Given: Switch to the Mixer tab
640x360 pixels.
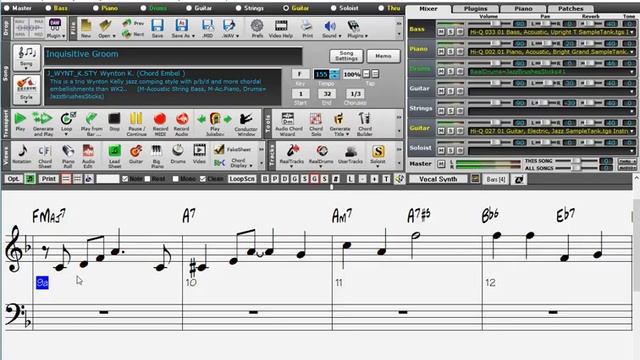Looking at the screenshot, I should pos(428,9).
